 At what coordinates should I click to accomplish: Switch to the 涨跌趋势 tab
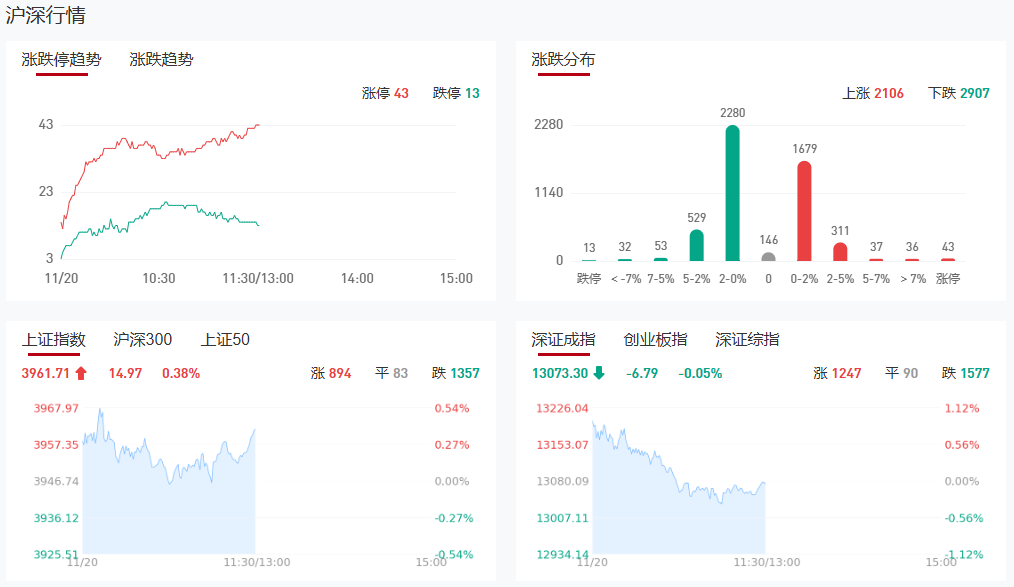(161, 60)
